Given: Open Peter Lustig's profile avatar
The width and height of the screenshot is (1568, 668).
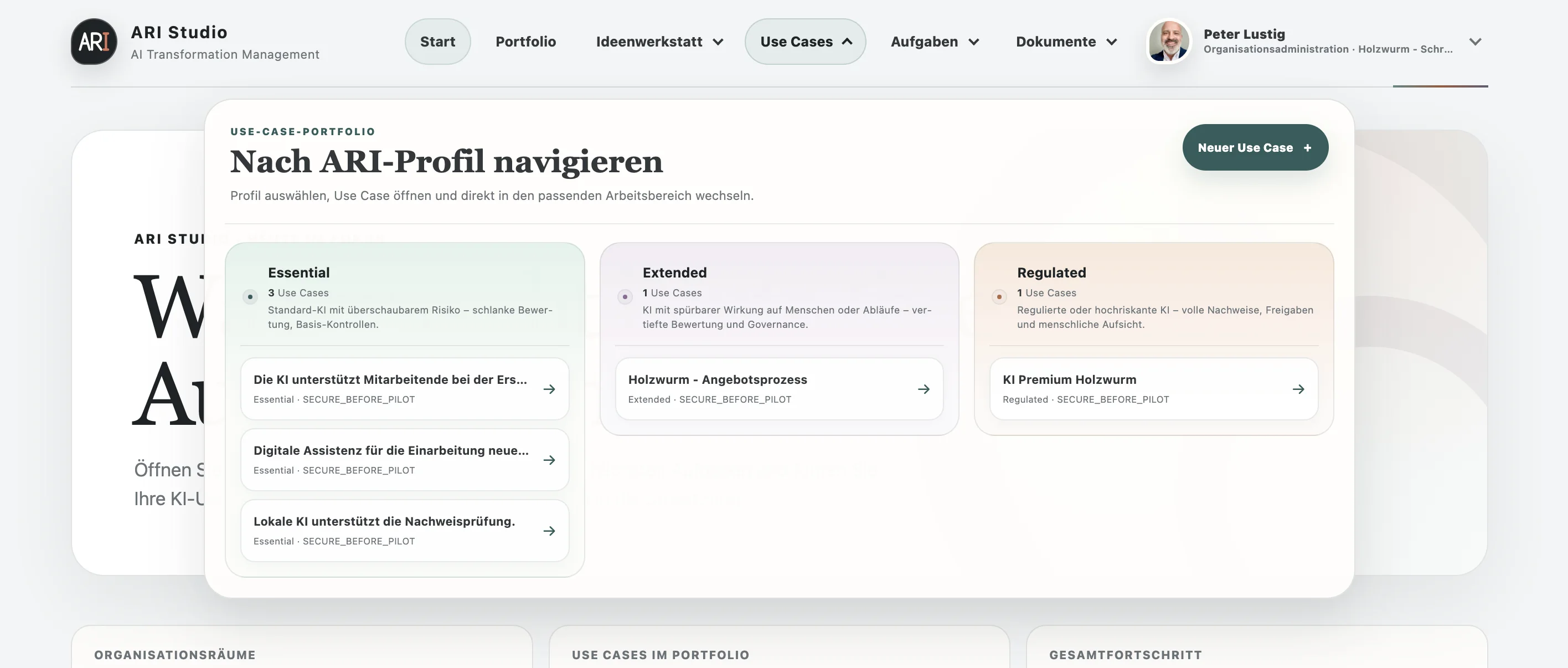Looking at the screenshot, I should 1168,42.
